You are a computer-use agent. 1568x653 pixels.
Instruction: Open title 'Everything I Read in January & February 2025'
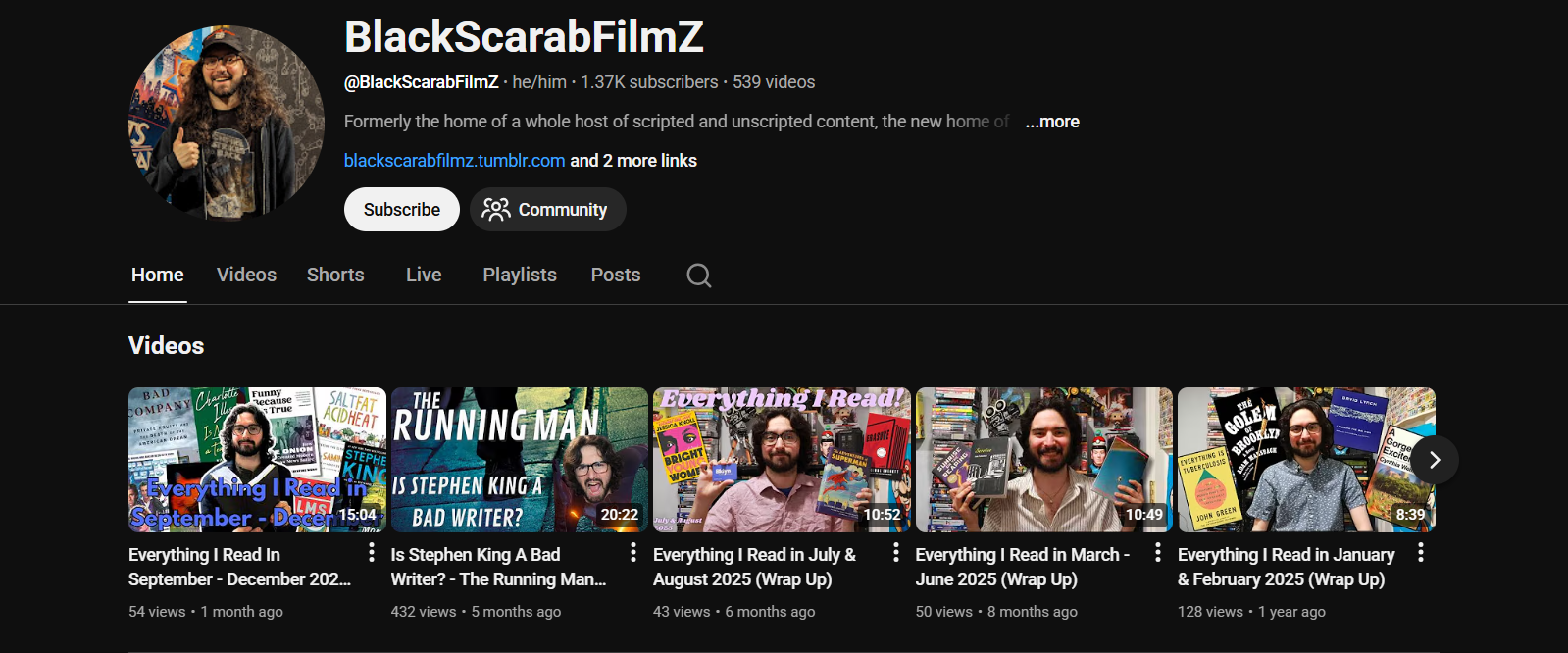tap(1286, 567)
